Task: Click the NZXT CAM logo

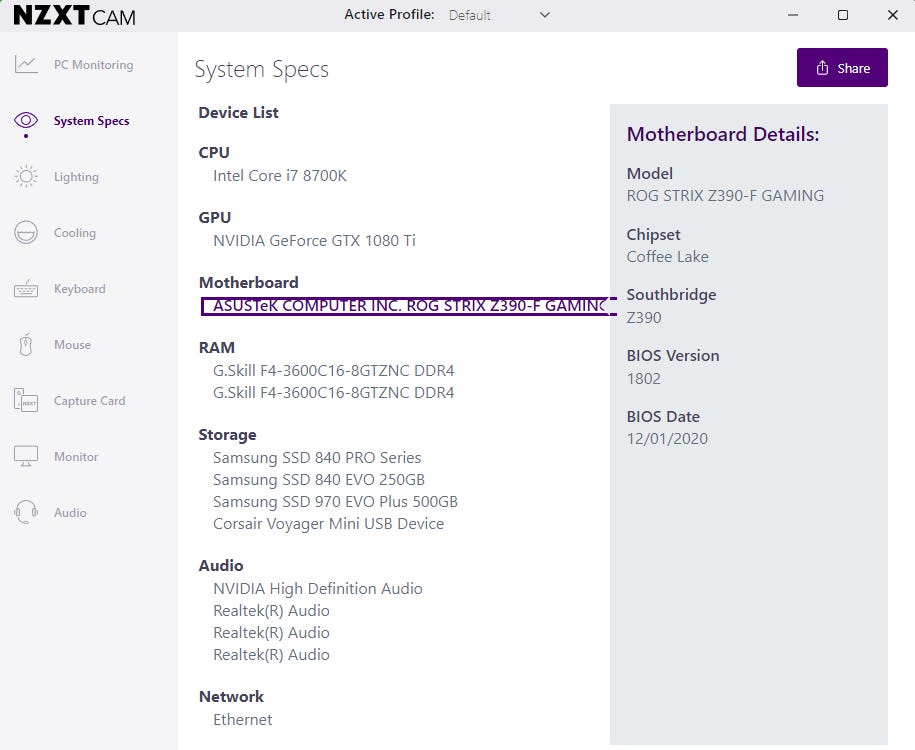Action: coord(74,16)
